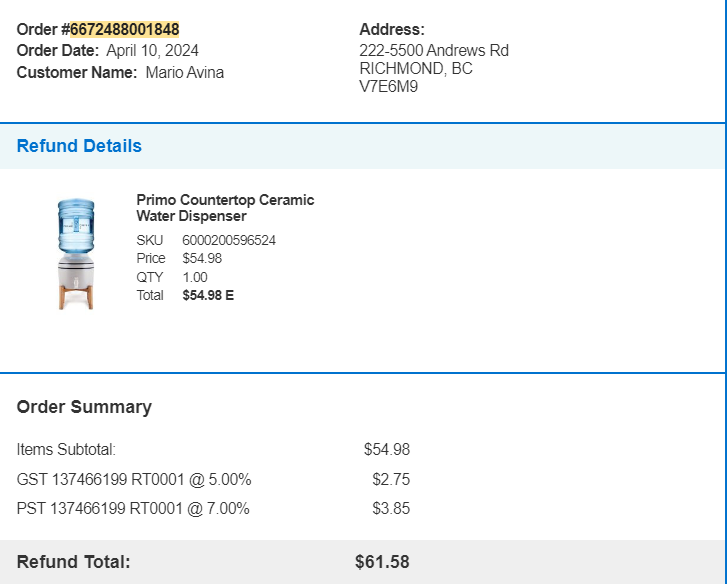Screen dimensions: 727x584
Task: Click the postal code V7E6M9
Action: point(389,87)
